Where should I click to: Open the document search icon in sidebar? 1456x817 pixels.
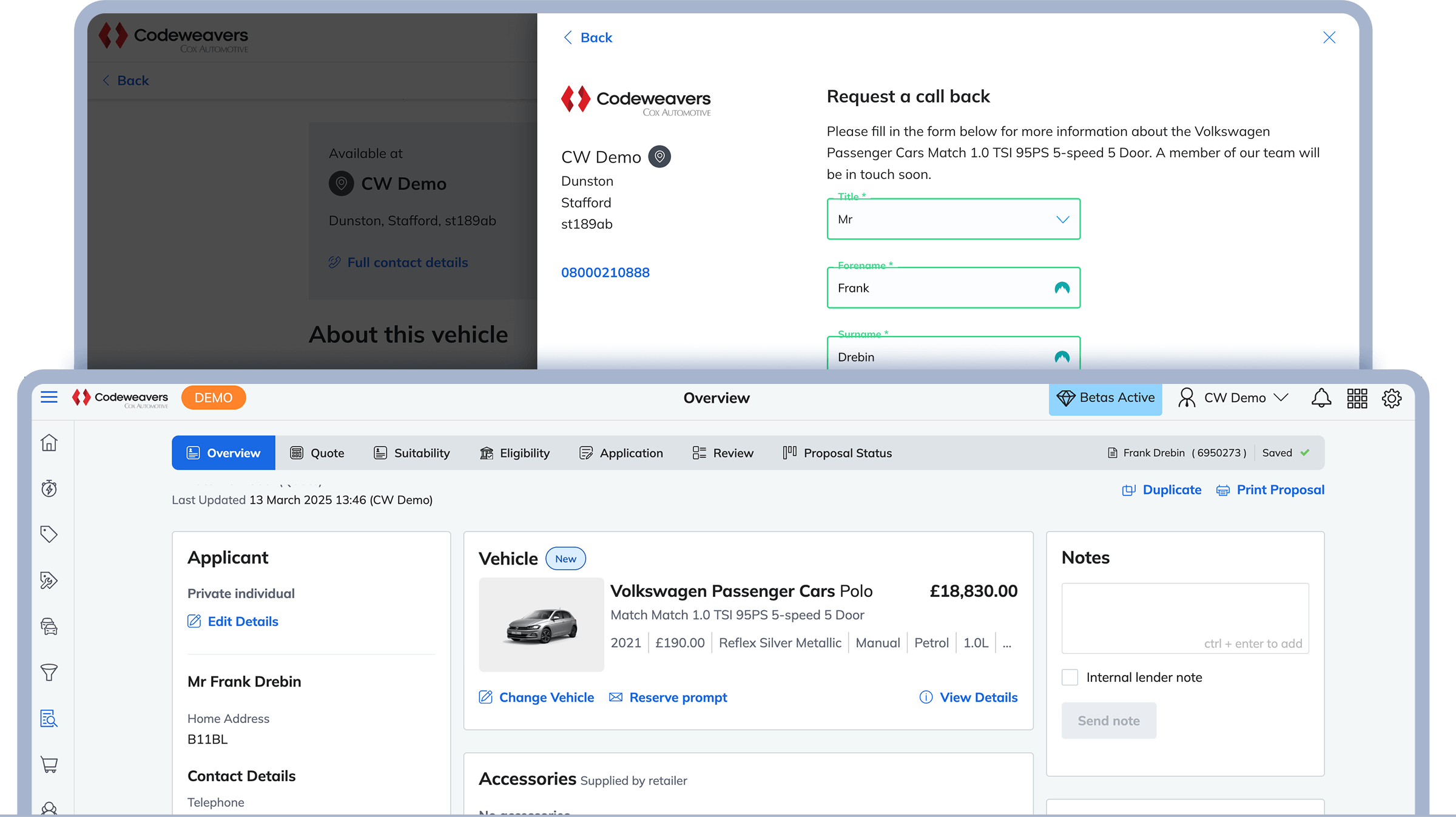coord(49,718)
